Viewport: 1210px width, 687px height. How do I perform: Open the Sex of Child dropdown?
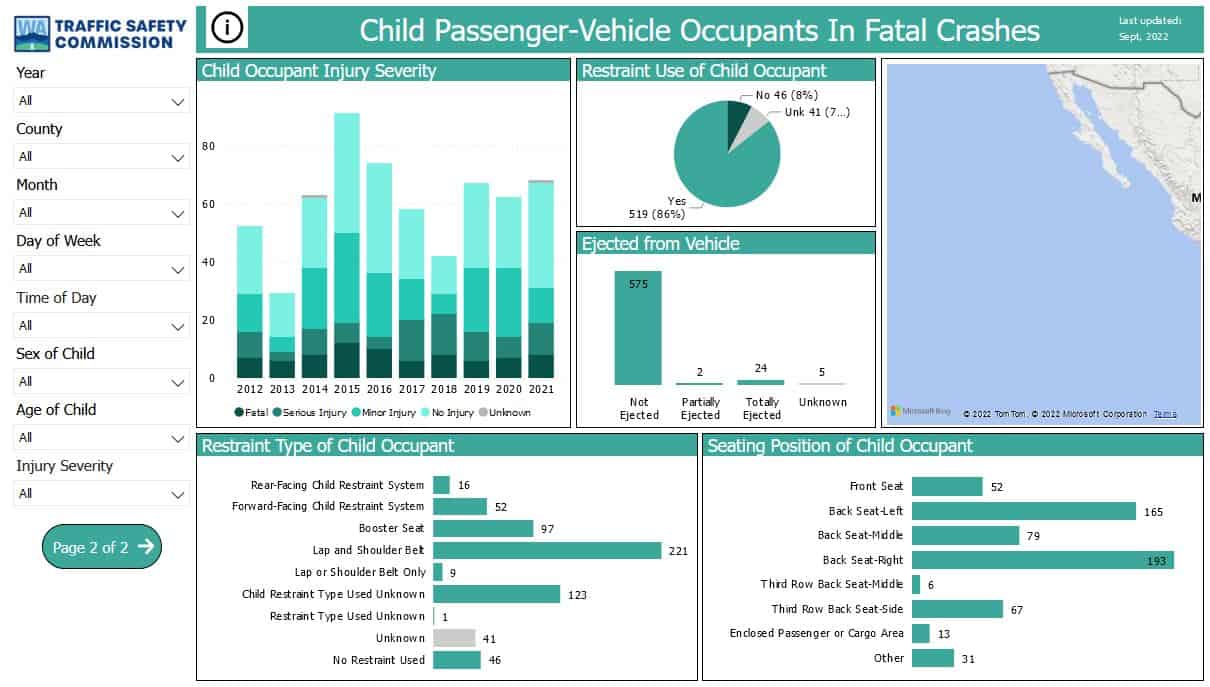[100, 381]
